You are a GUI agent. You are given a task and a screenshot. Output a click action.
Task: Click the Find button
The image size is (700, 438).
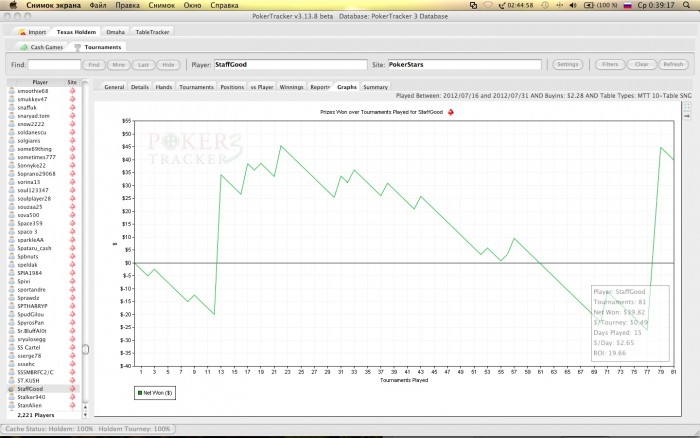coord(94,65)
